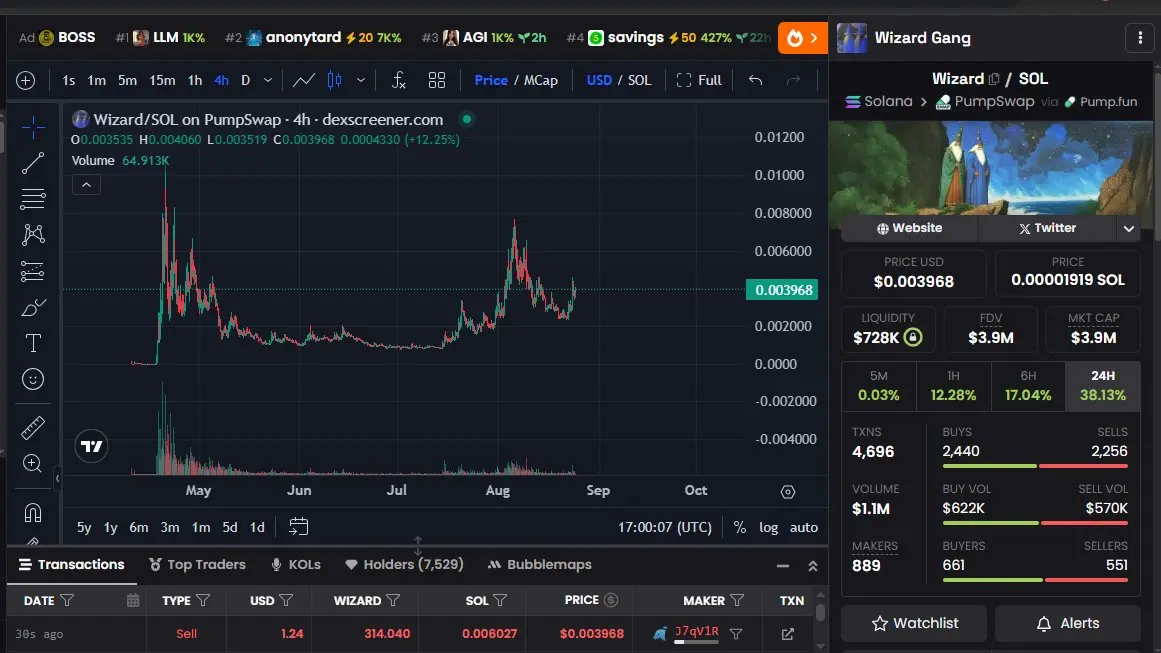Viewport: 1161px width, 653px height.
Task: Set chart range to 1y
Action: [110, 527]
